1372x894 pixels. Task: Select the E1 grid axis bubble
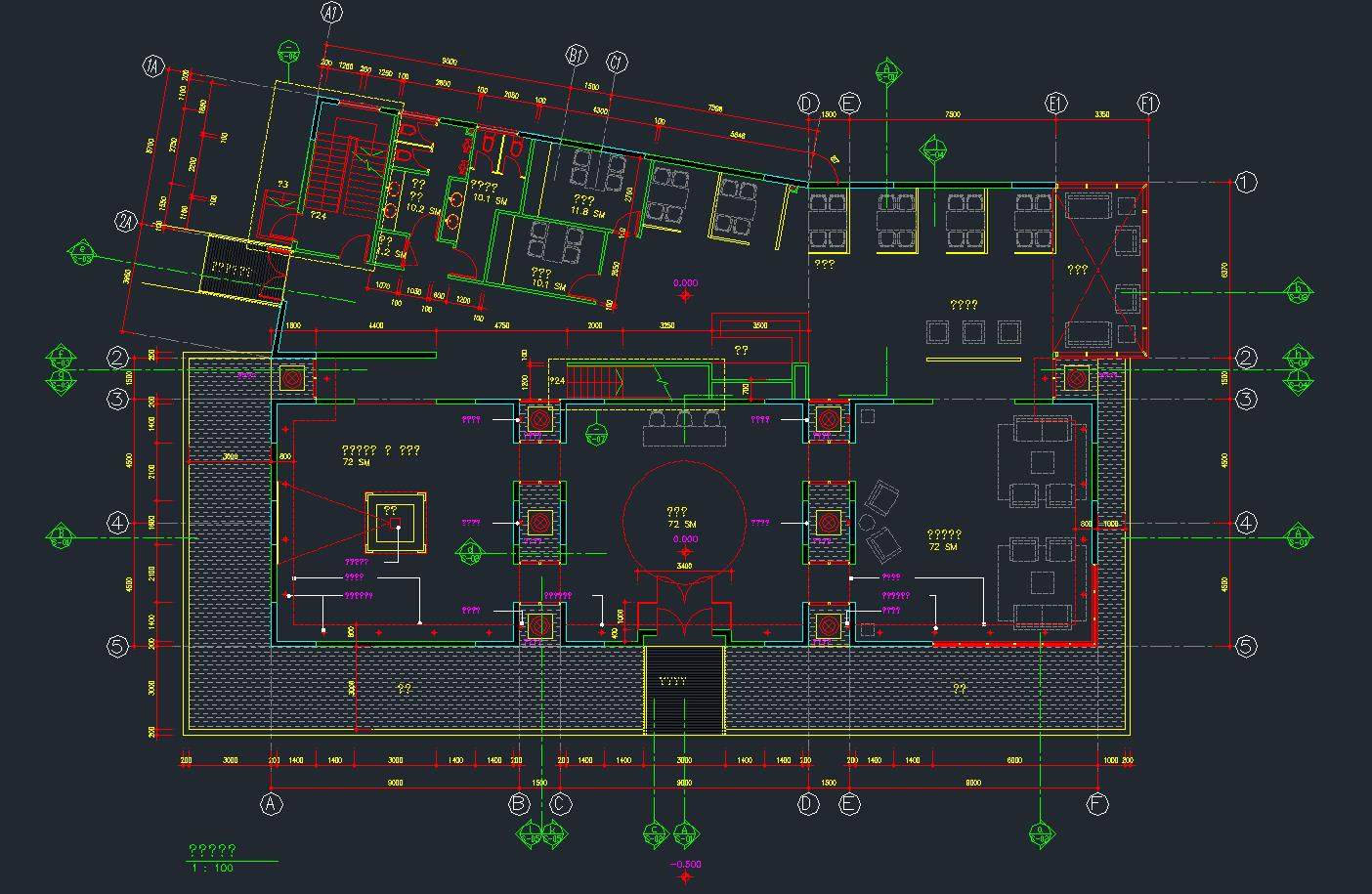tap(1055, 104)
